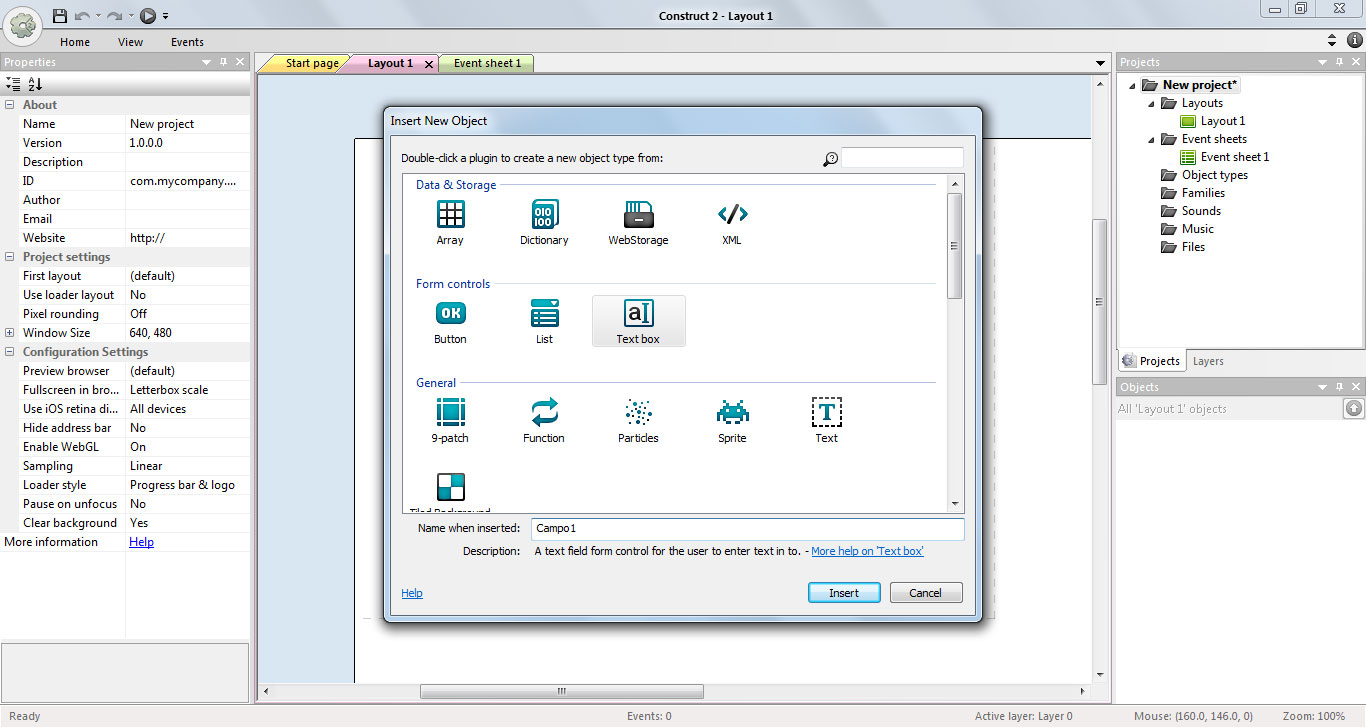1366x728 pixels.
Task: Switch to the Projects bottom tab
Action: pyautogui.click(x=1152, y=361)
